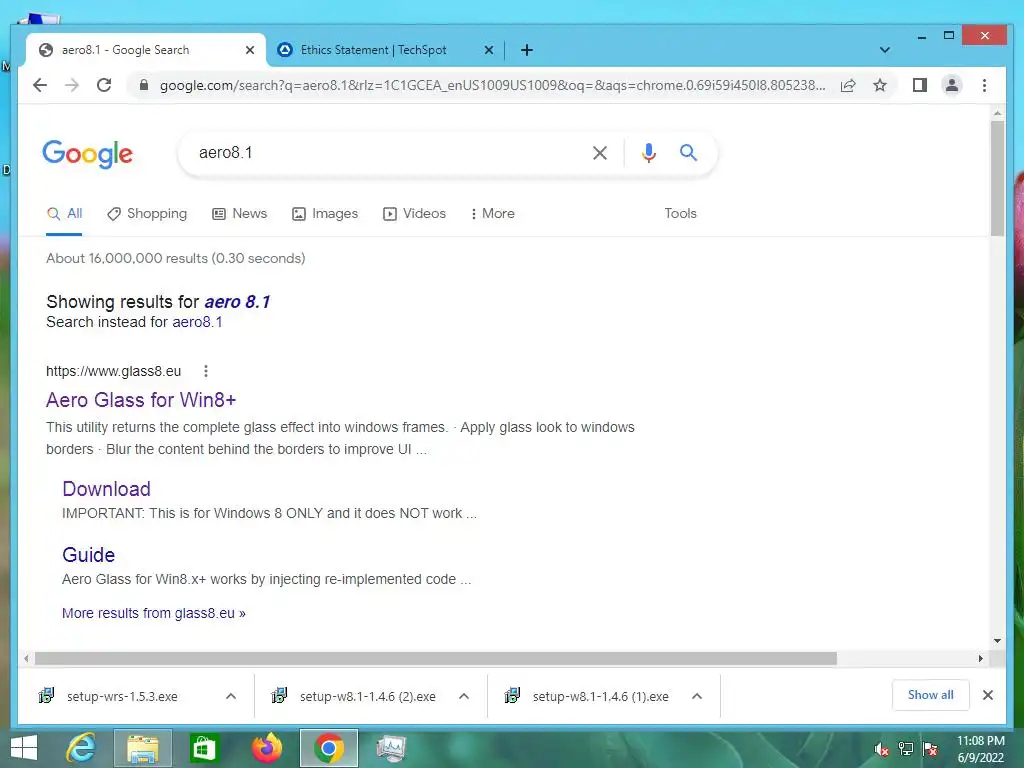Viewport: 1024px width, 768px height.
Task: Share this page using the share icon
Action: coord(848,85)
